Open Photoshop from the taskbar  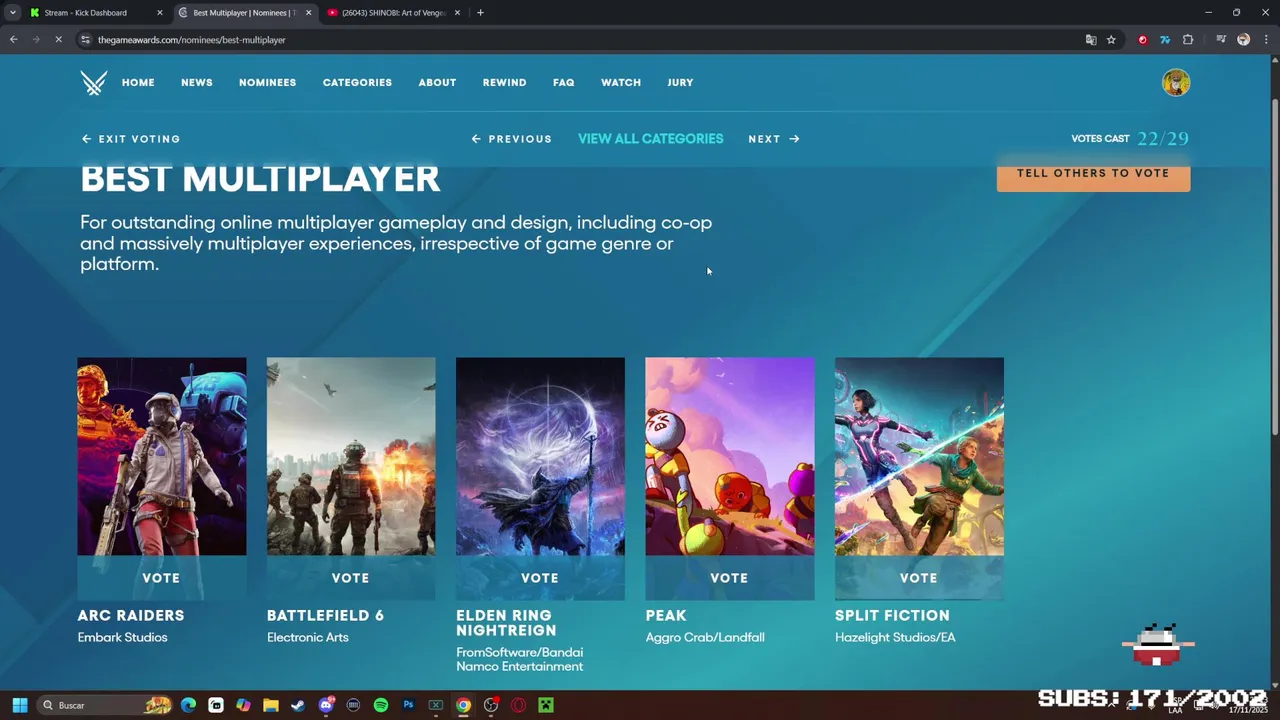click(x=408, y=705)
